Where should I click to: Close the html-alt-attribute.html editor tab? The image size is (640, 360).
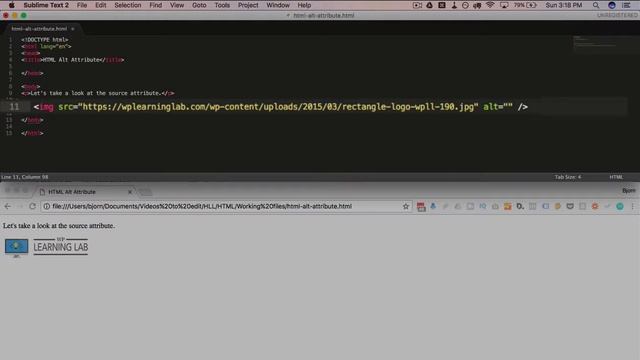pyautogui.click(x=73, y=29)
